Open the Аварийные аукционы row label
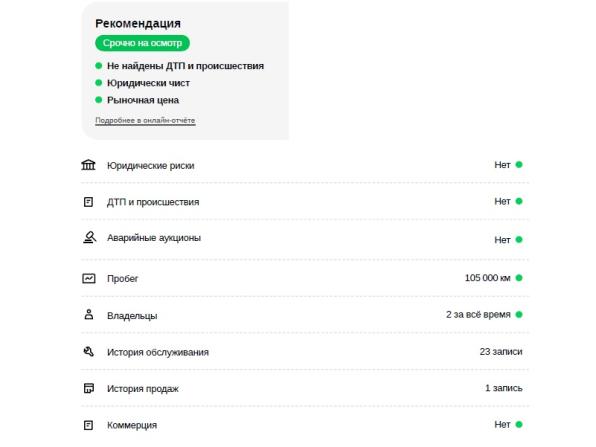596x447 pixels. [x=154, y=238]
